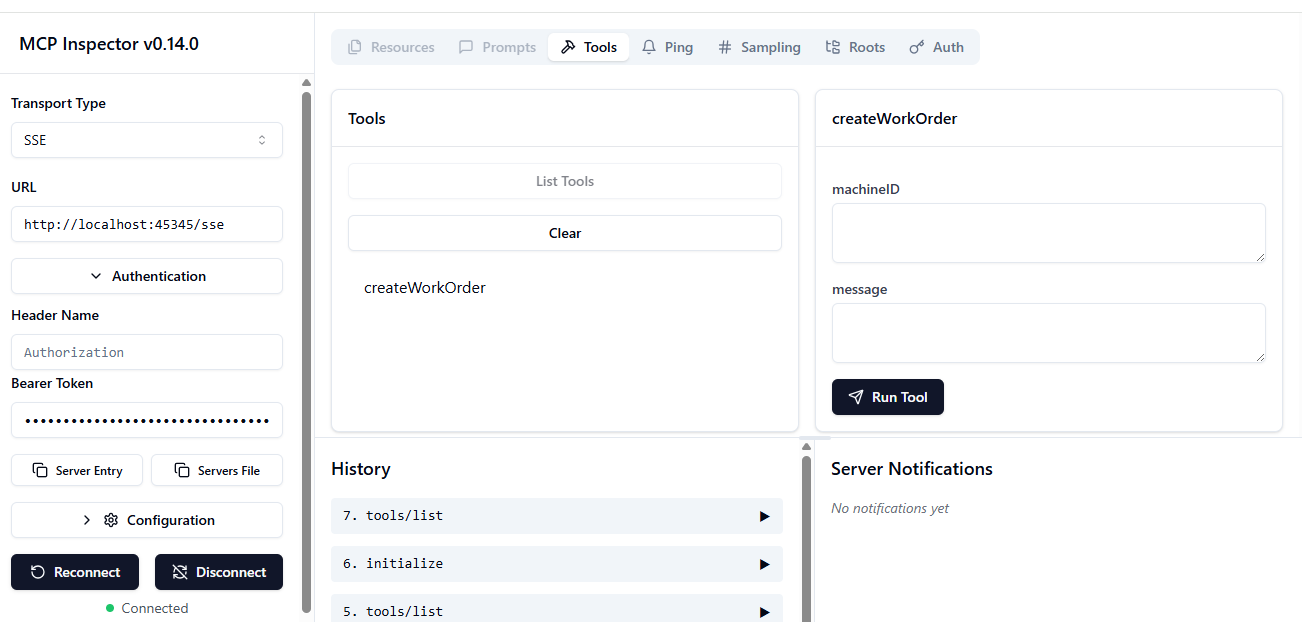Click the machineID text area
Viewport: 1302px width, 622px height.
(1049, 233)
